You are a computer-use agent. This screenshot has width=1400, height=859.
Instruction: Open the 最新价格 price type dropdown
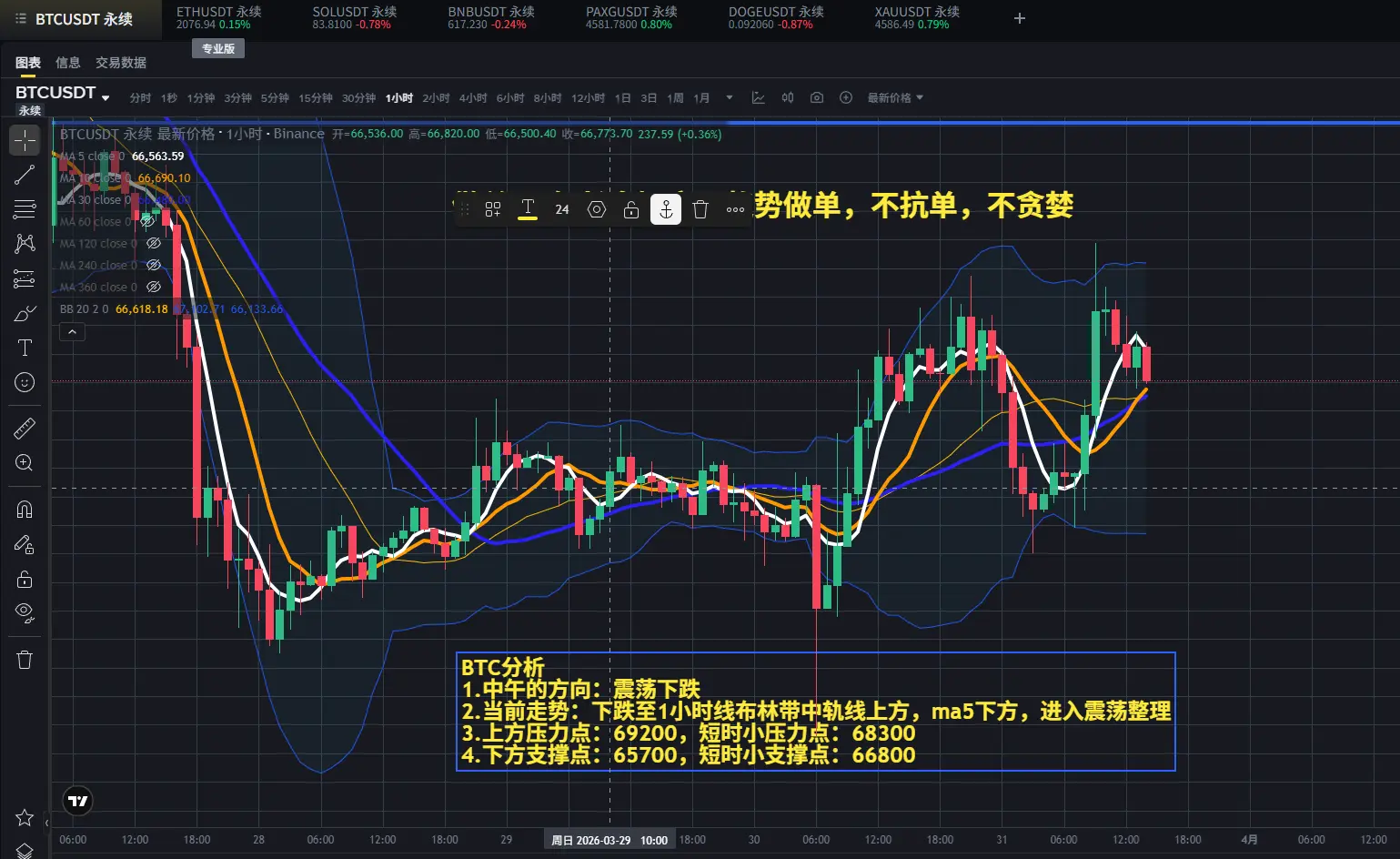pos(895,97)
